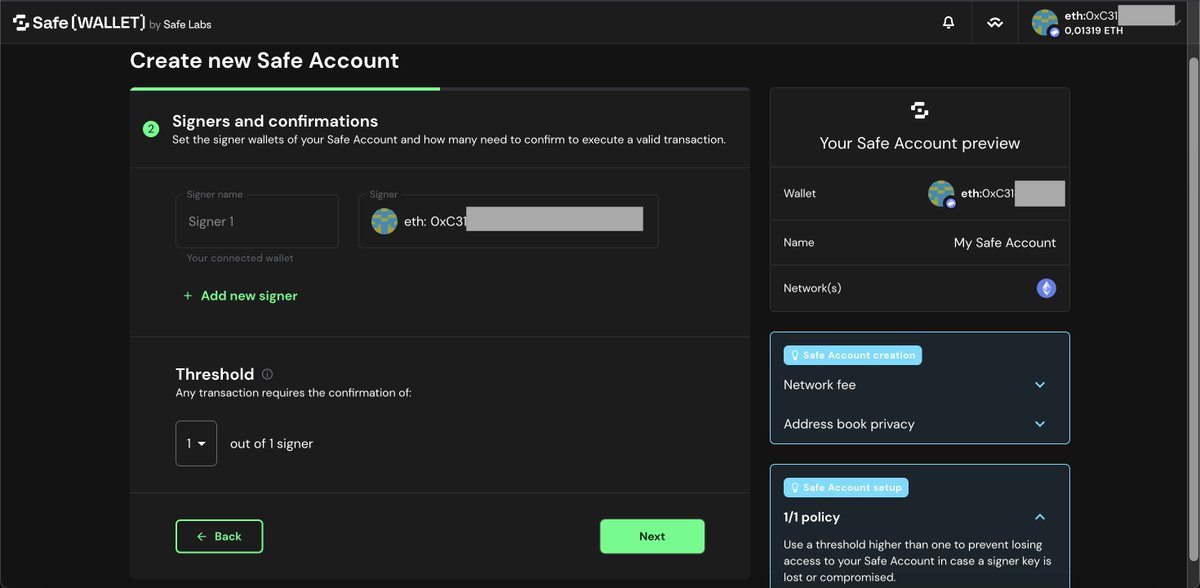Go Back to previous step
This screenshot has width=1200, height=588.
219,536
